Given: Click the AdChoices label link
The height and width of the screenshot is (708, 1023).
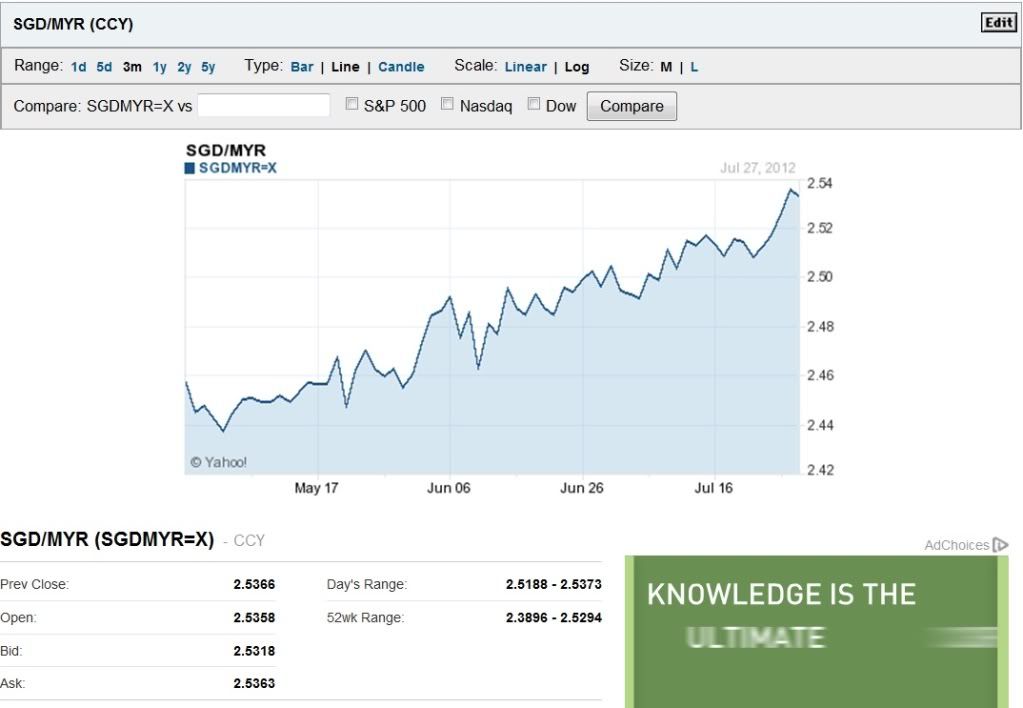Looking at the screenshot, I should [x=956, y=545].
